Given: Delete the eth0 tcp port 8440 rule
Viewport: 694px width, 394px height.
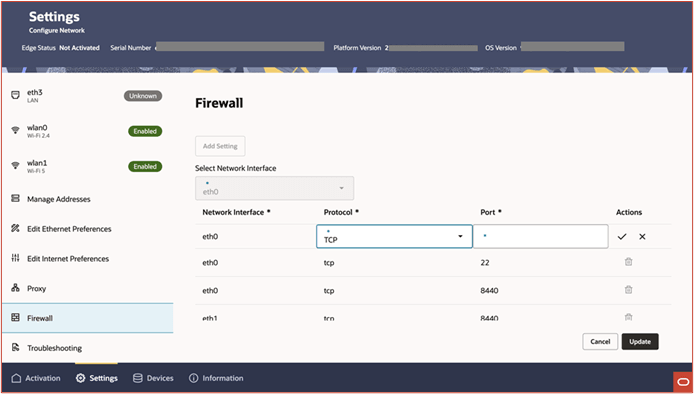Looking at the screenshot, I should tap(628, 290).
